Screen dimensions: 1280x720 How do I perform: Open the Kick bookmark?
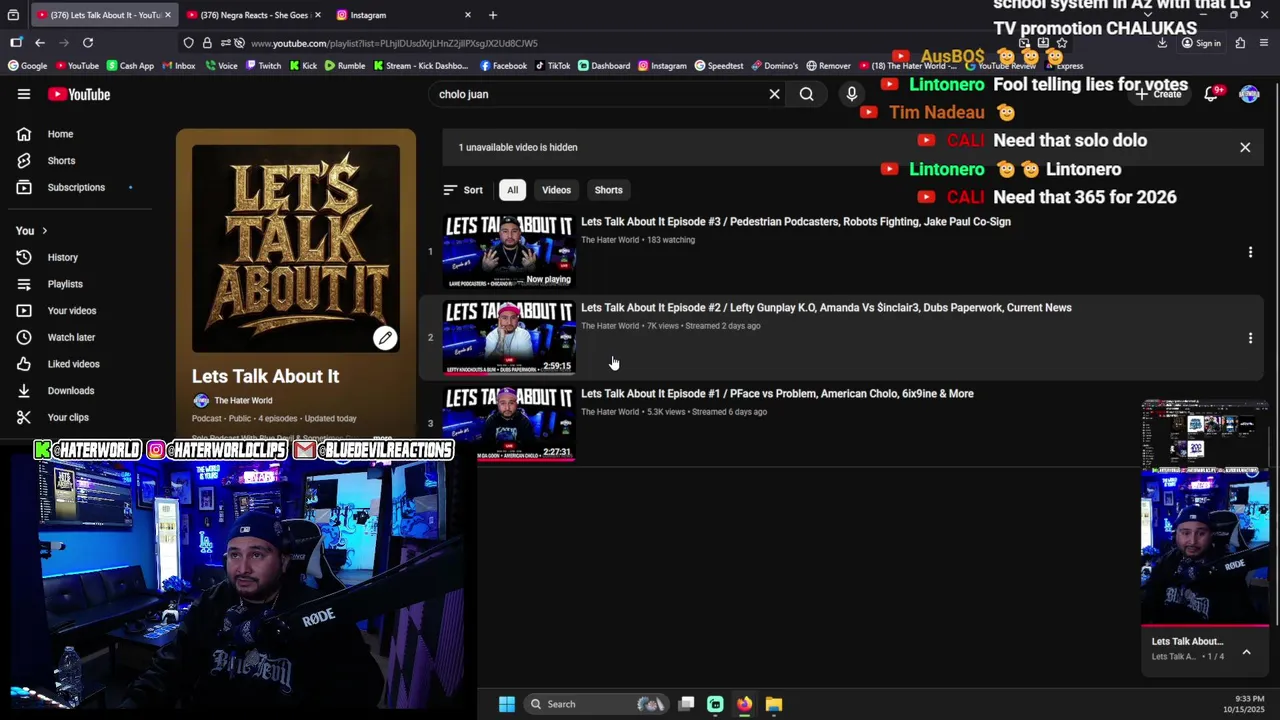303,66
